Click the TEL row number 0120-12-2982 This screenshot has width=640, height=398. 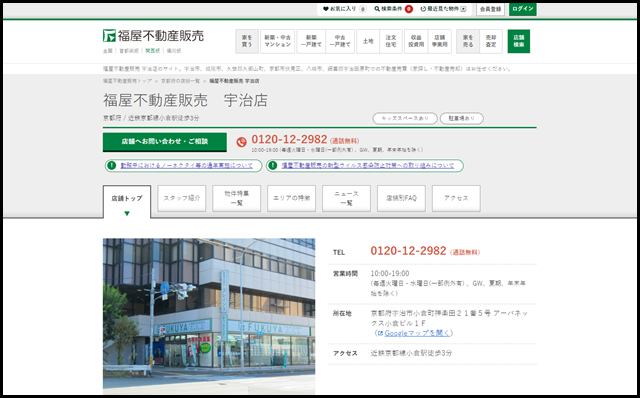[408, 251]
